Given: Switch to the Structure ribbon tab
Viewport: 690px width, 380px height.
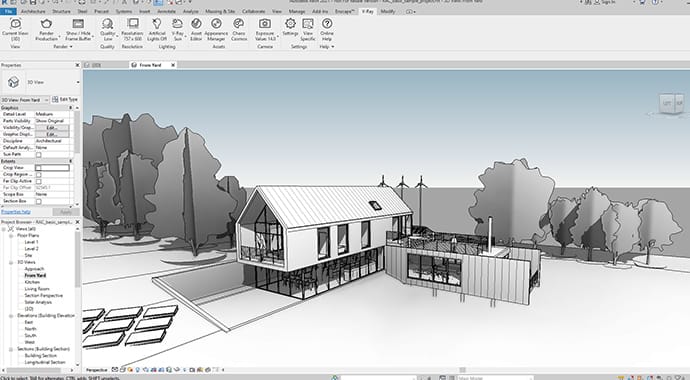Looking at the screenshot, I should 61,11.
